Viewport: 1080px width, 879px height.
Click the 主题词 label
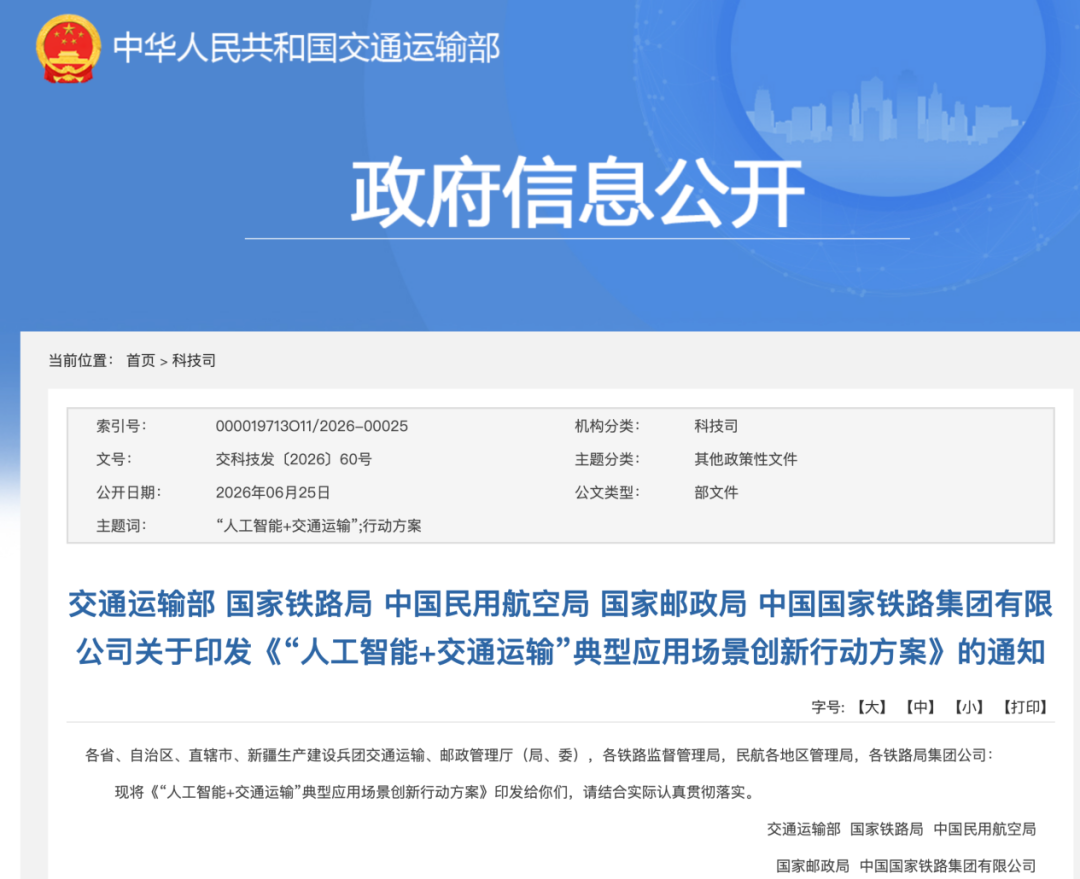121,526
